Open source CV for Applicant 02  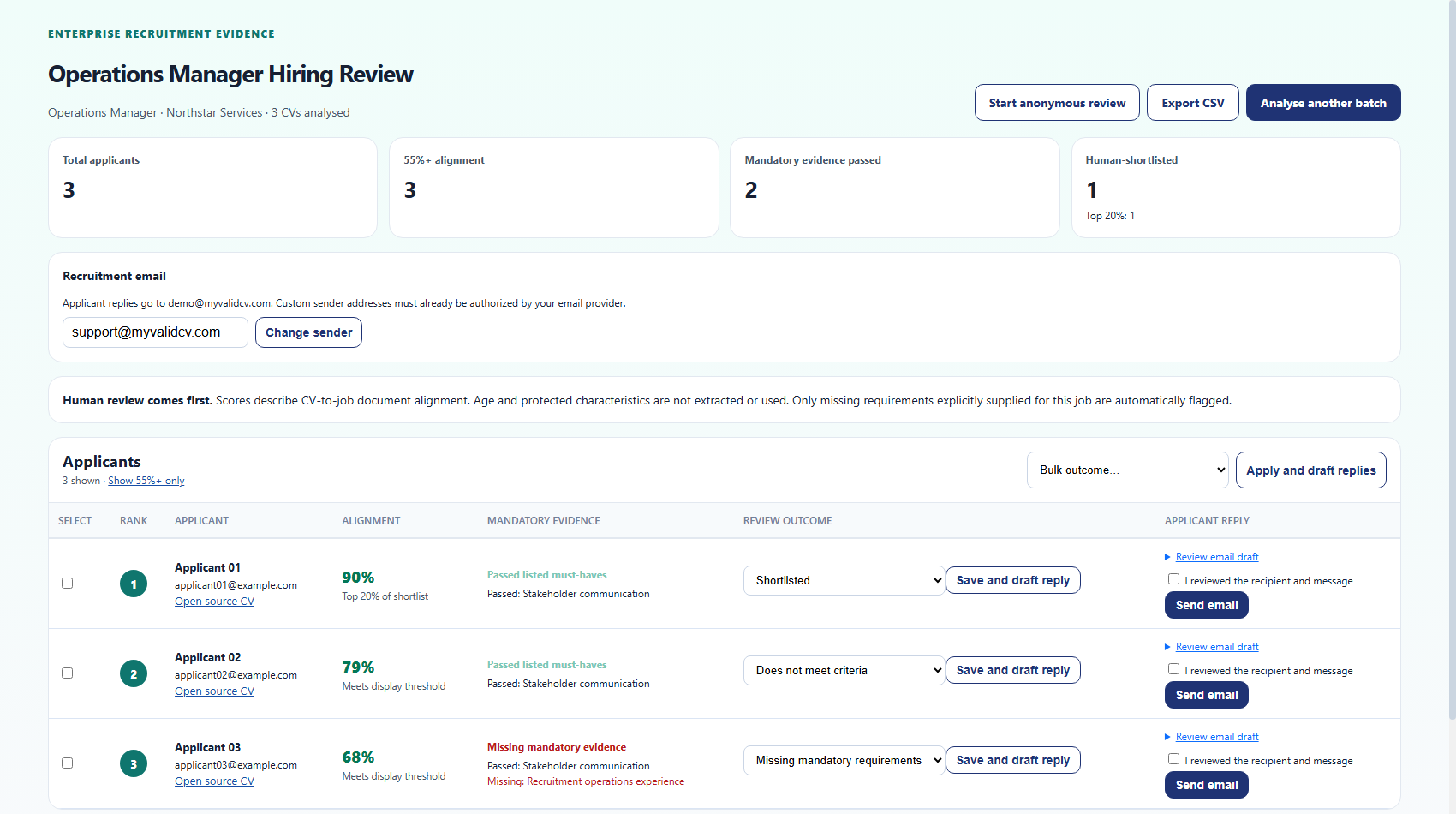[x=214, y=691]
